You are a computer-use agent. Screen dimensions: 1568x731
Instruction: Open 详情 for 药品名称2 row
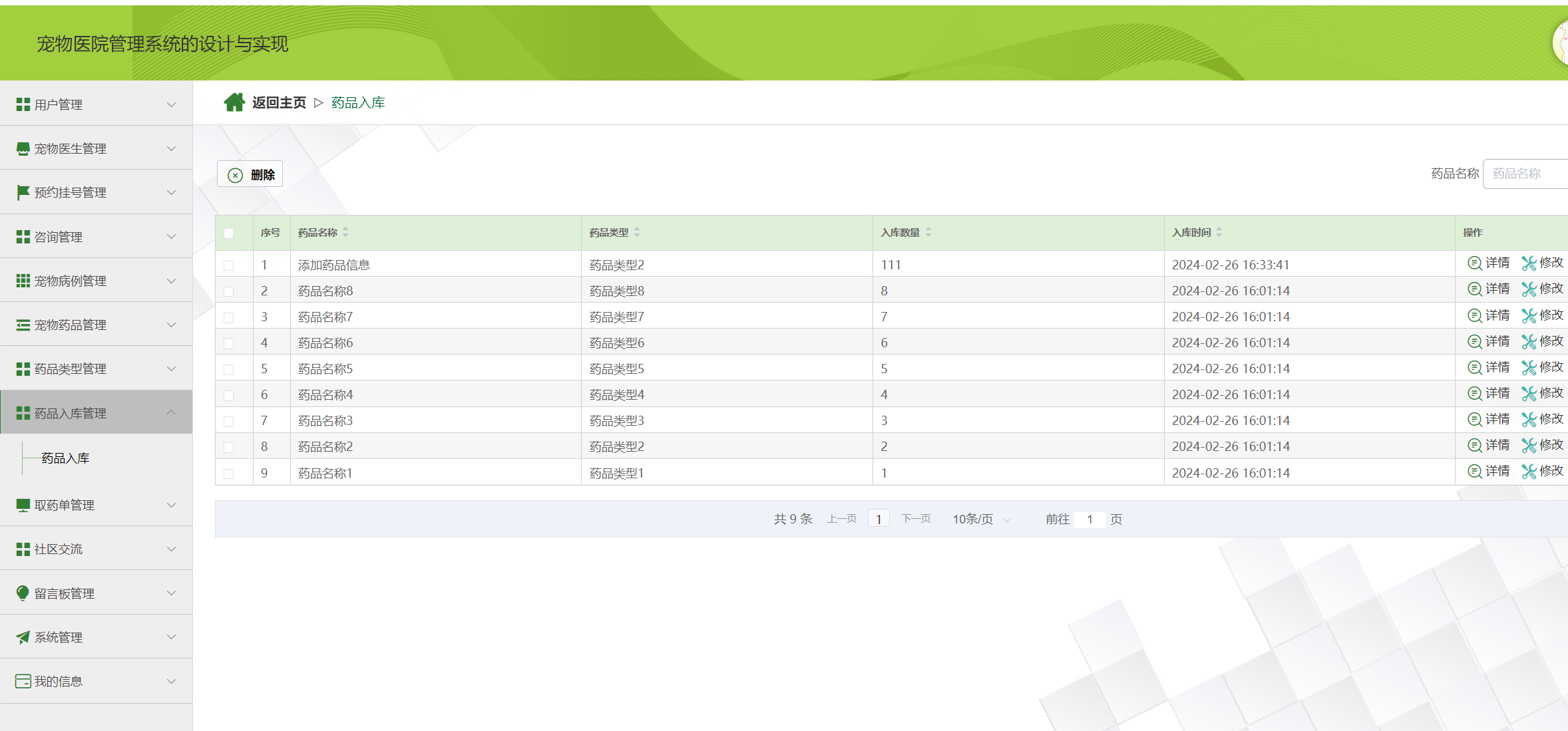point(1489,445)
